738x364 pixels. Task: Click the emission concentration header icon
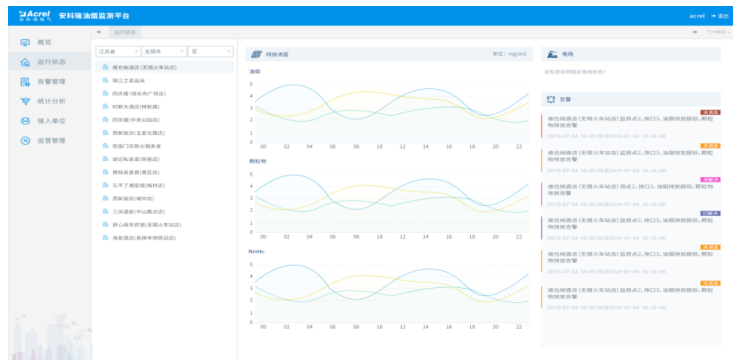coord(256,54)
